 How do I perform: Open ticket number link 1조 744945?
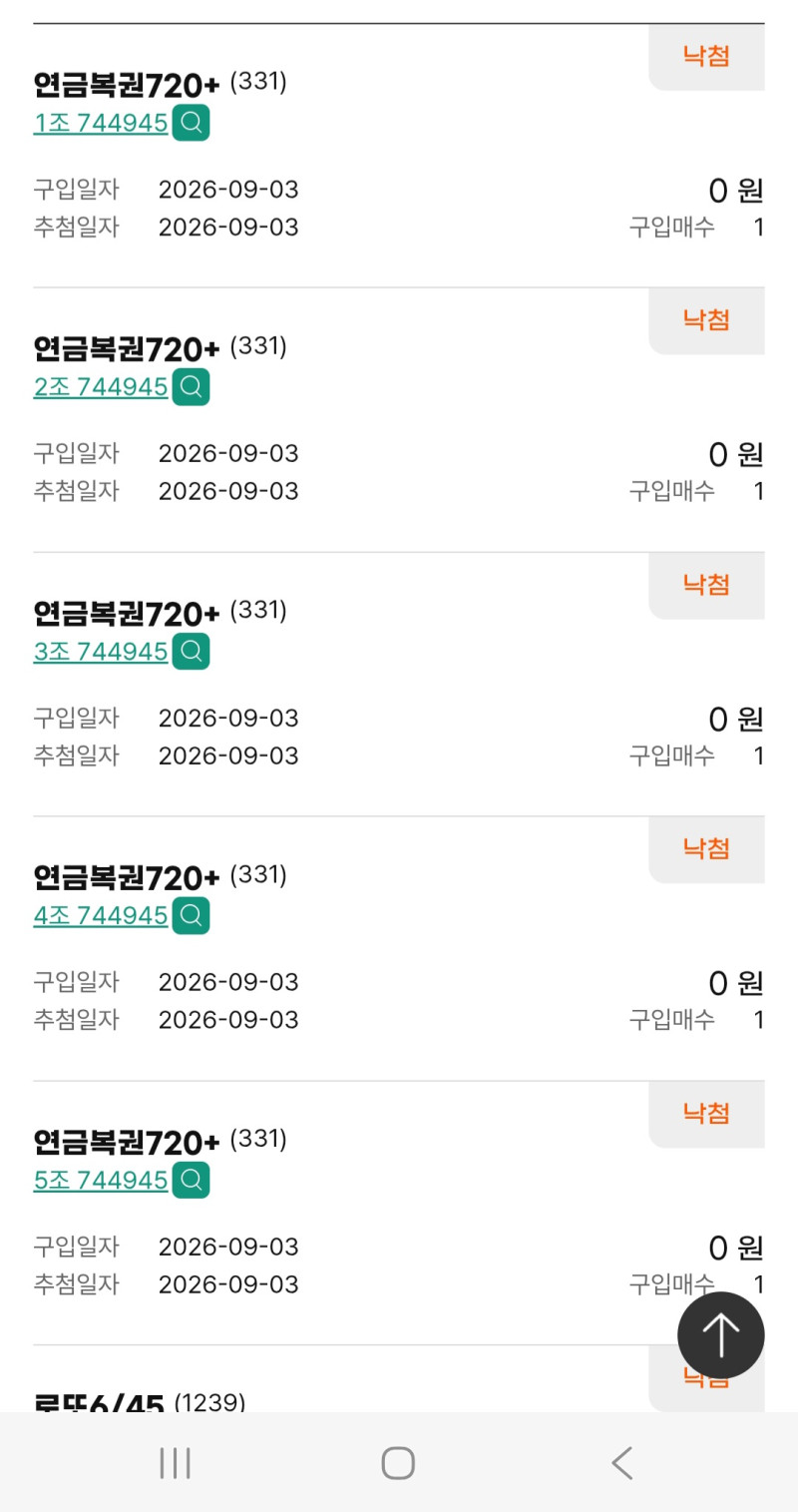click(101, 124)
